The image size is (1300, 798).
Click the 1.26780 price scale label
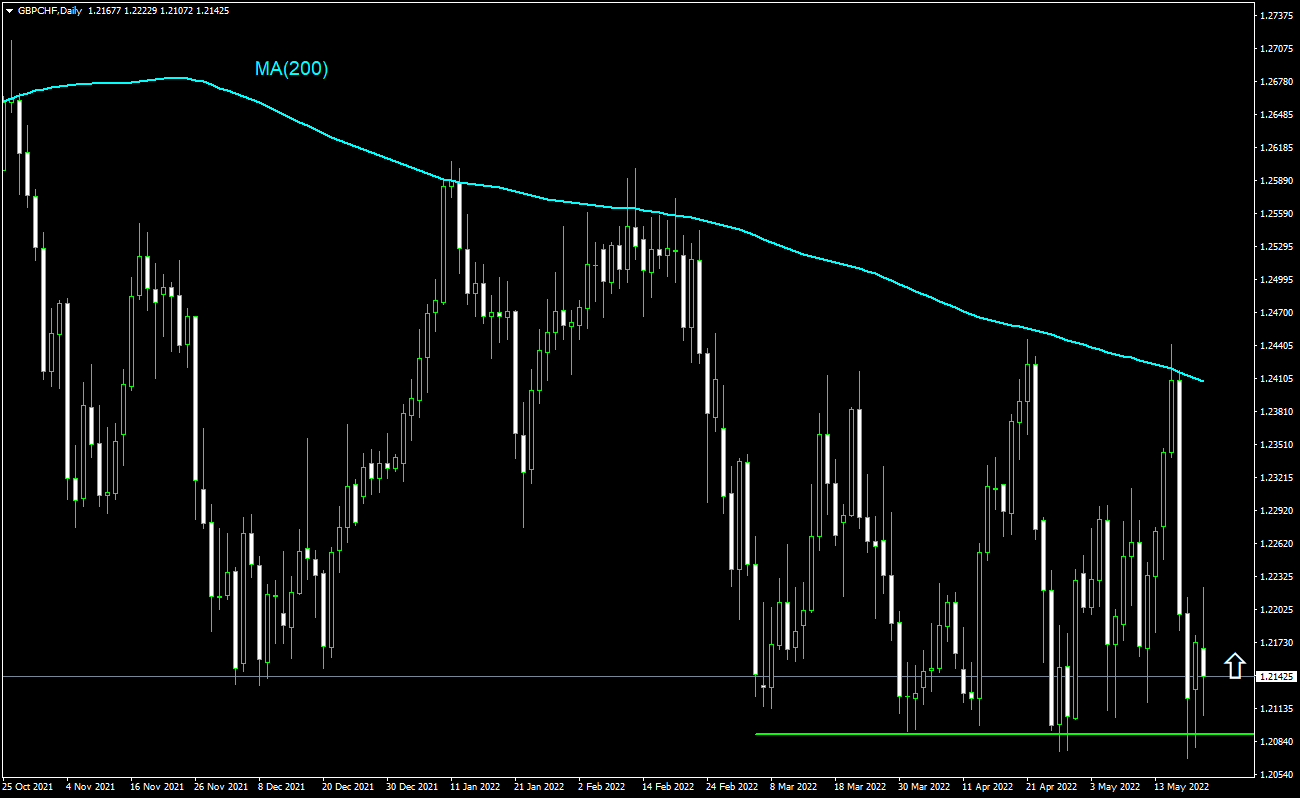[x=1277, y=82]
